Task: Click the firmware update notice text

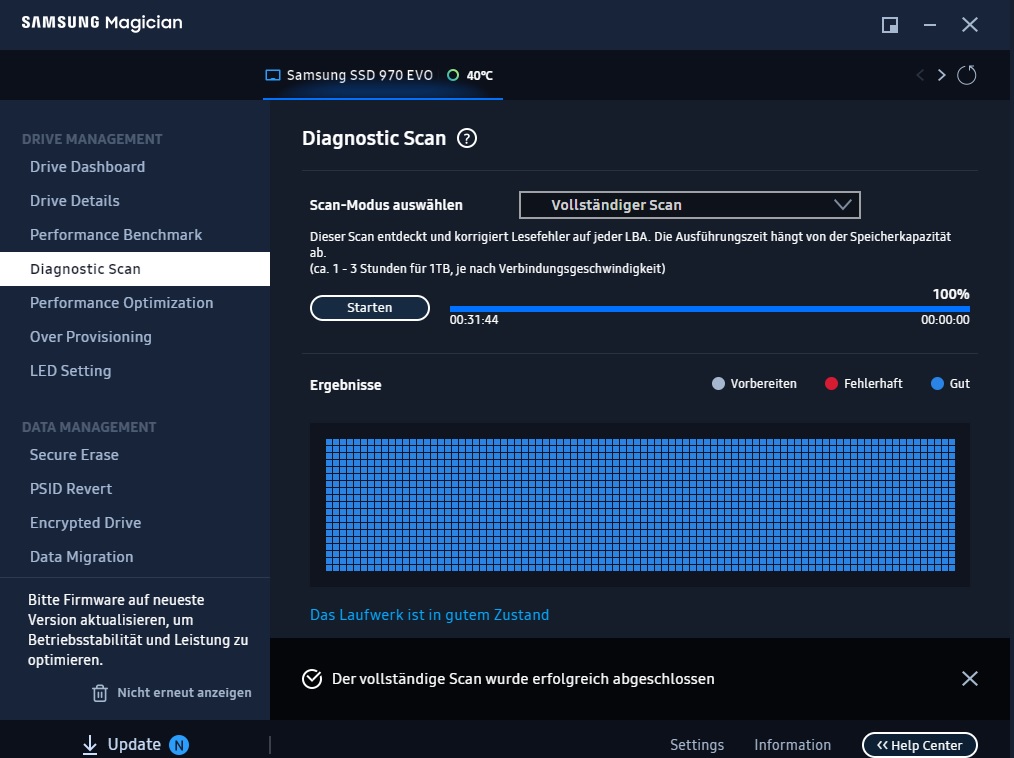Action: tap(138, 630)
